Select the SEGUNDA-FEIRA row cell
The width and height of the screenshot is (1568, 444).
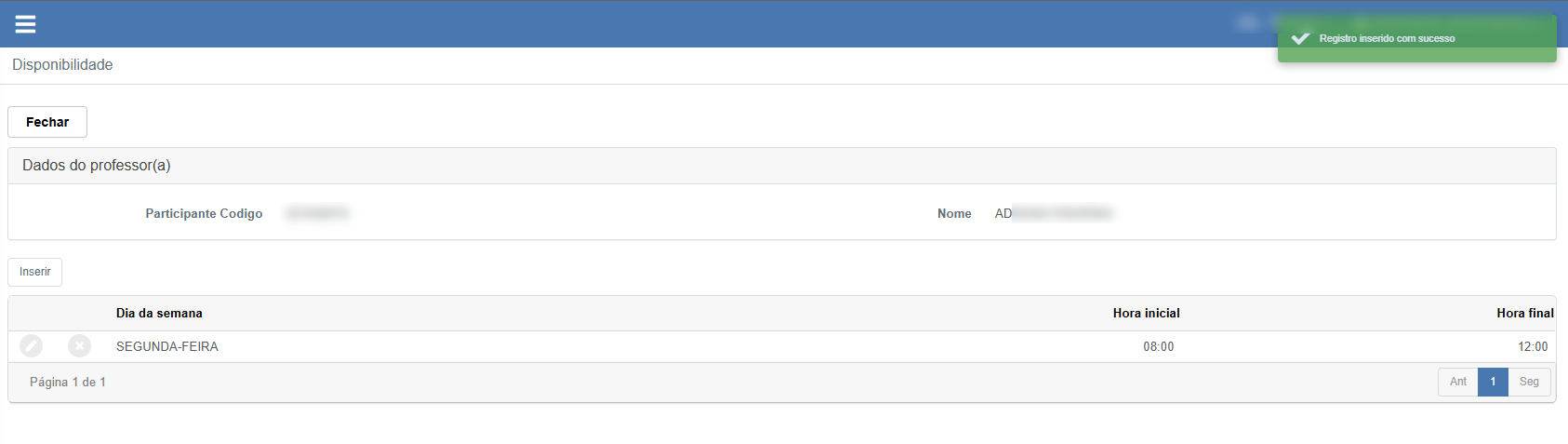pos(167,346)
